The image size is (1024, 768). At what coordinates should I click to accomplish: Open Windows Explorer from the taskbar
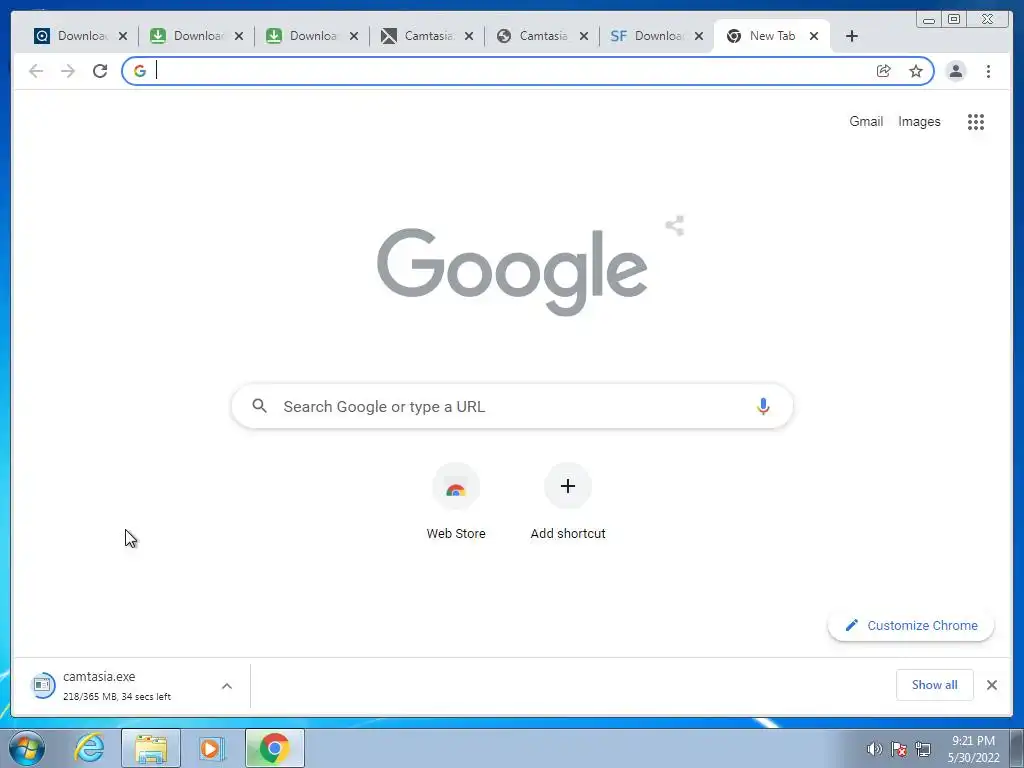click(151, 748)
